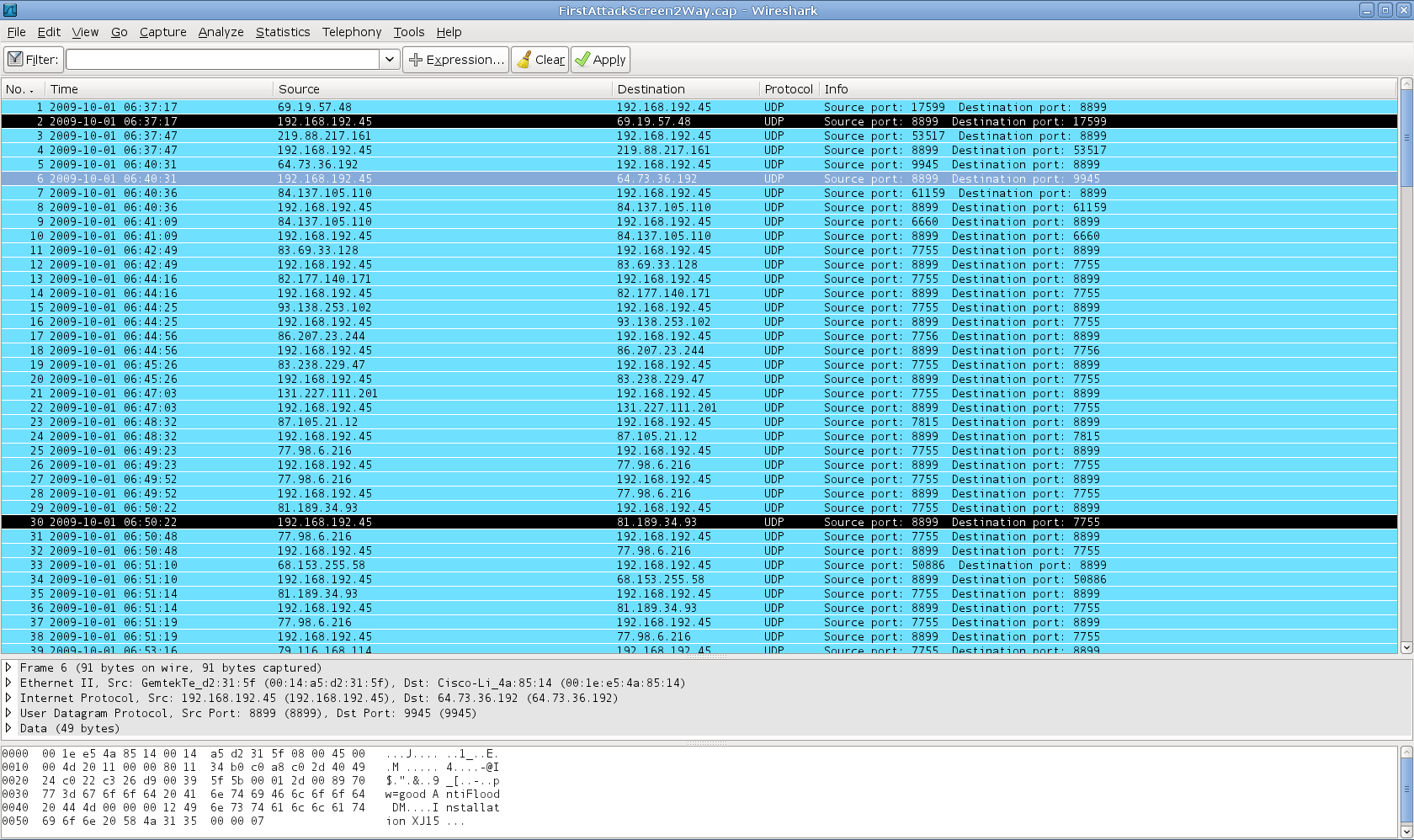This screenshot has height=840, width=1414.
Task: Select packet 23 from 87.105.21.12
Action: 699,422
